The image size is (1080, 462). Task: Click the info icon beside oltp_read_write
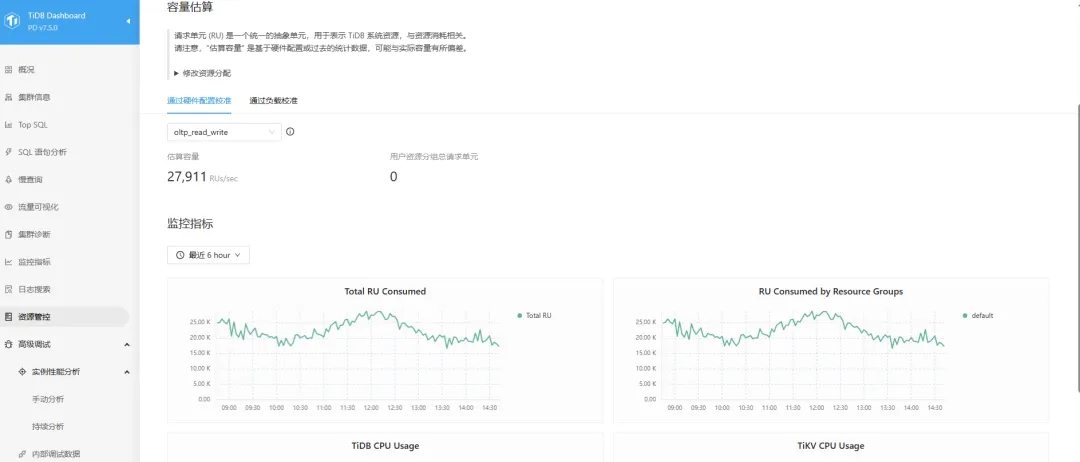(290, 132)
